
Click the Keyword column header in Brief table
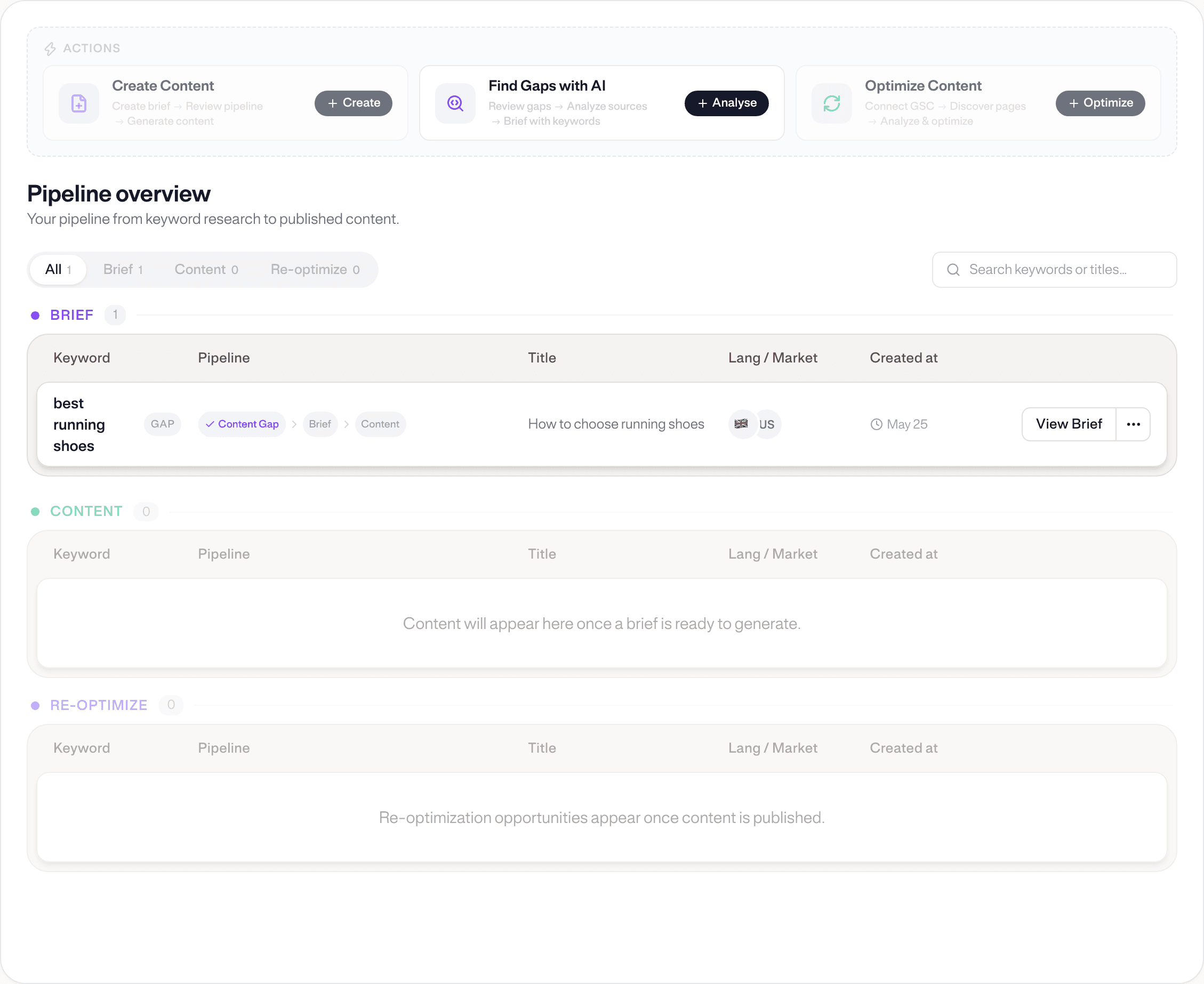(x=82, y=358)
